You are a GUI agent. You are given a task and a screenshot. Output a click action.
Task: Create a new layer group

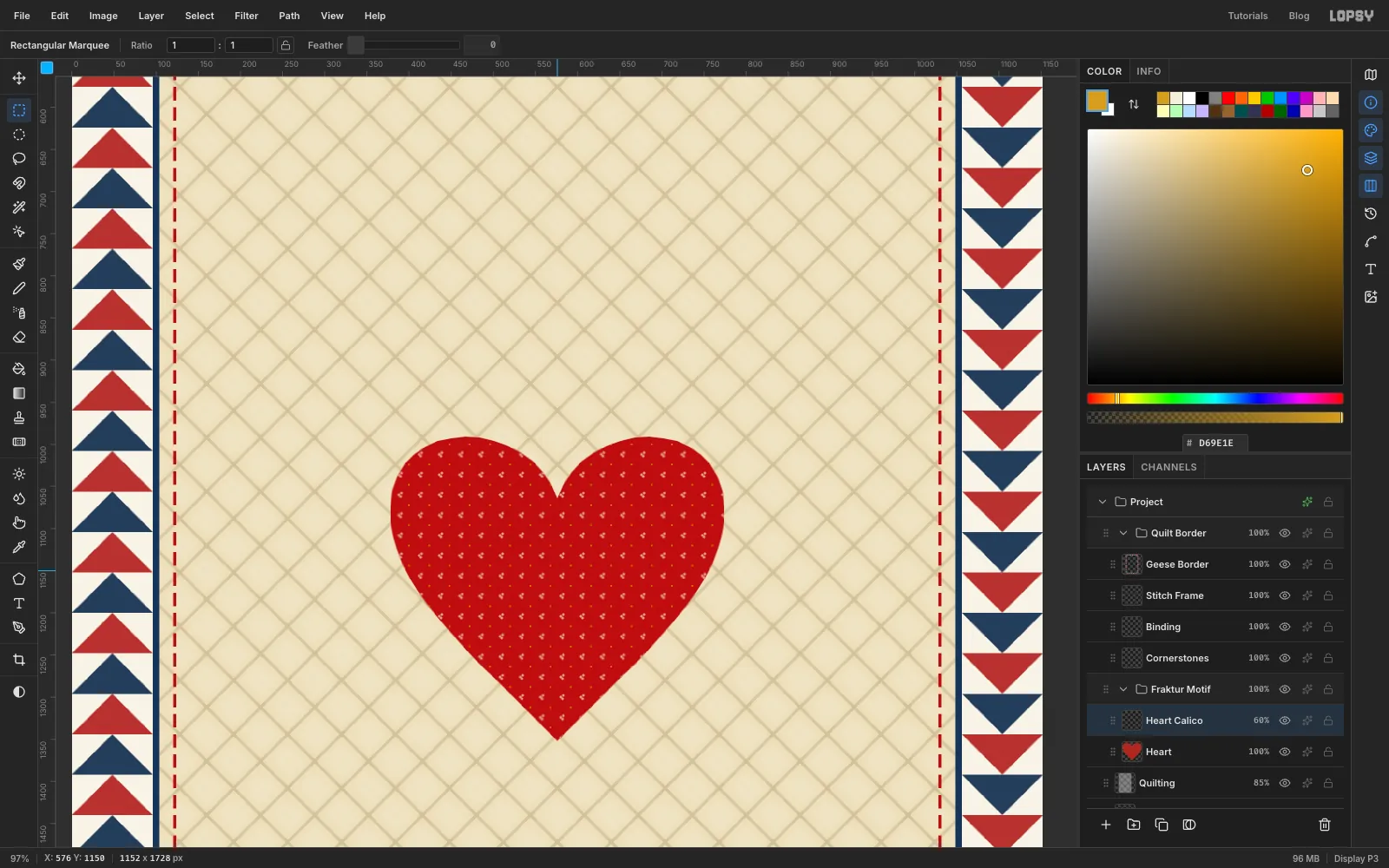[1134, 825]
